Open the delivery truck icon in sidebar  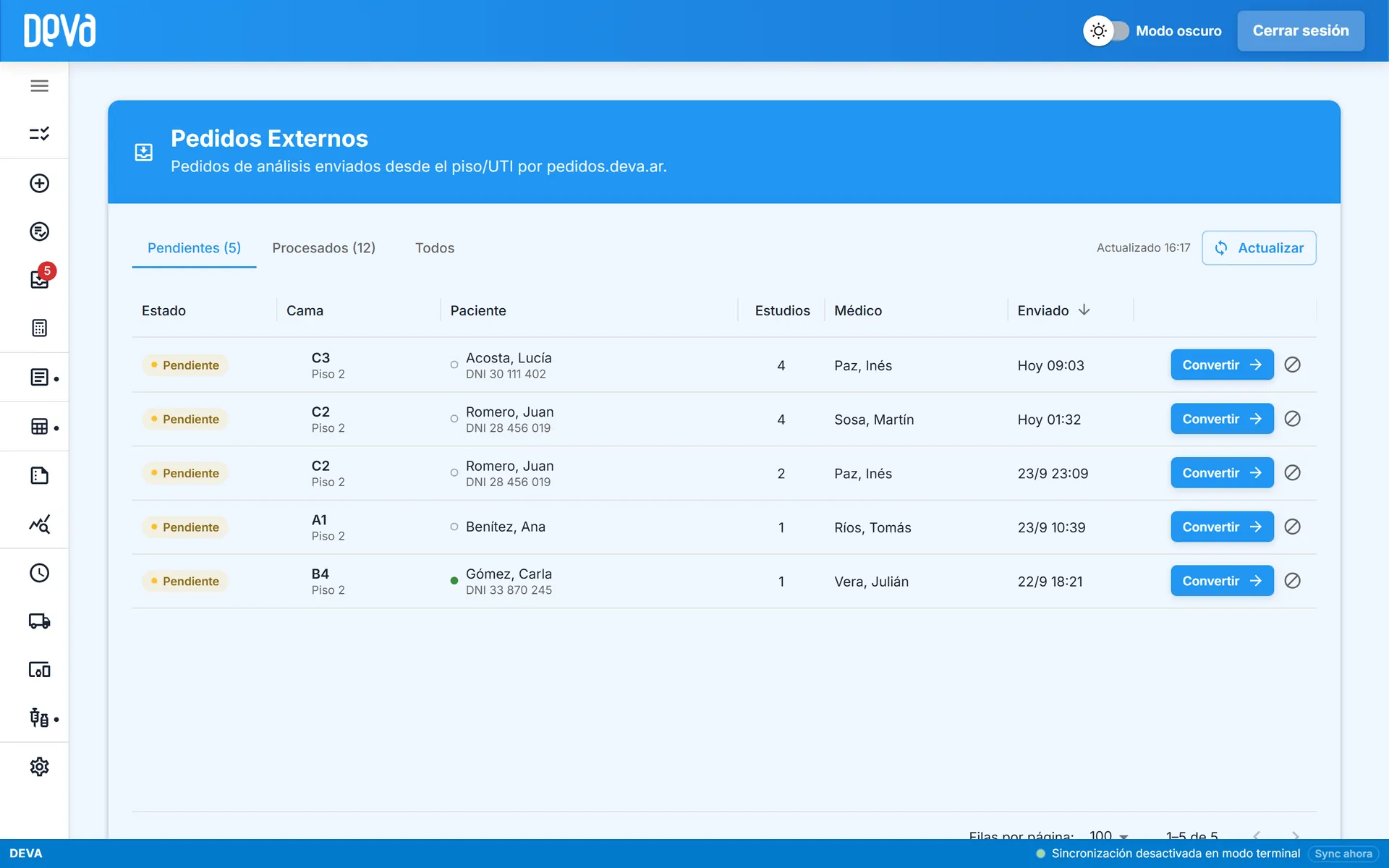click(x=39, y=621)
